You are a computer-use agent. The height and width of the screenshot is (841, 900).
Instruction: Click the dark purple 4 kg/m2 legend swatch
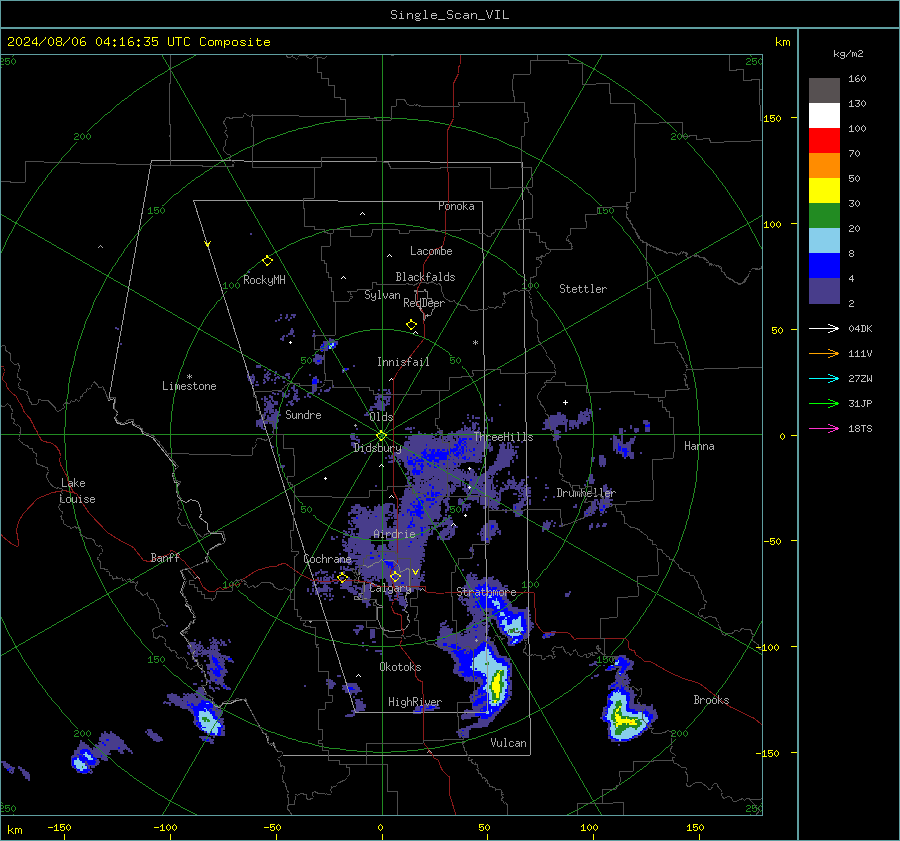(824, 290)
